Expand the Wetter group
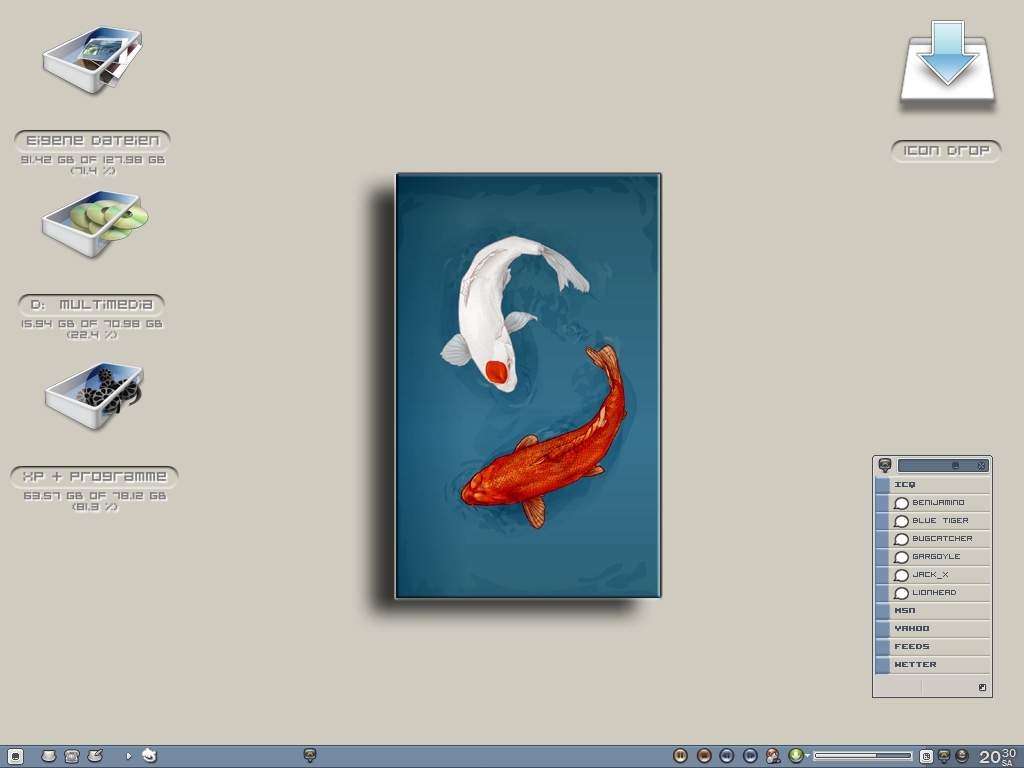1024x768 pixels. point(933,664)
